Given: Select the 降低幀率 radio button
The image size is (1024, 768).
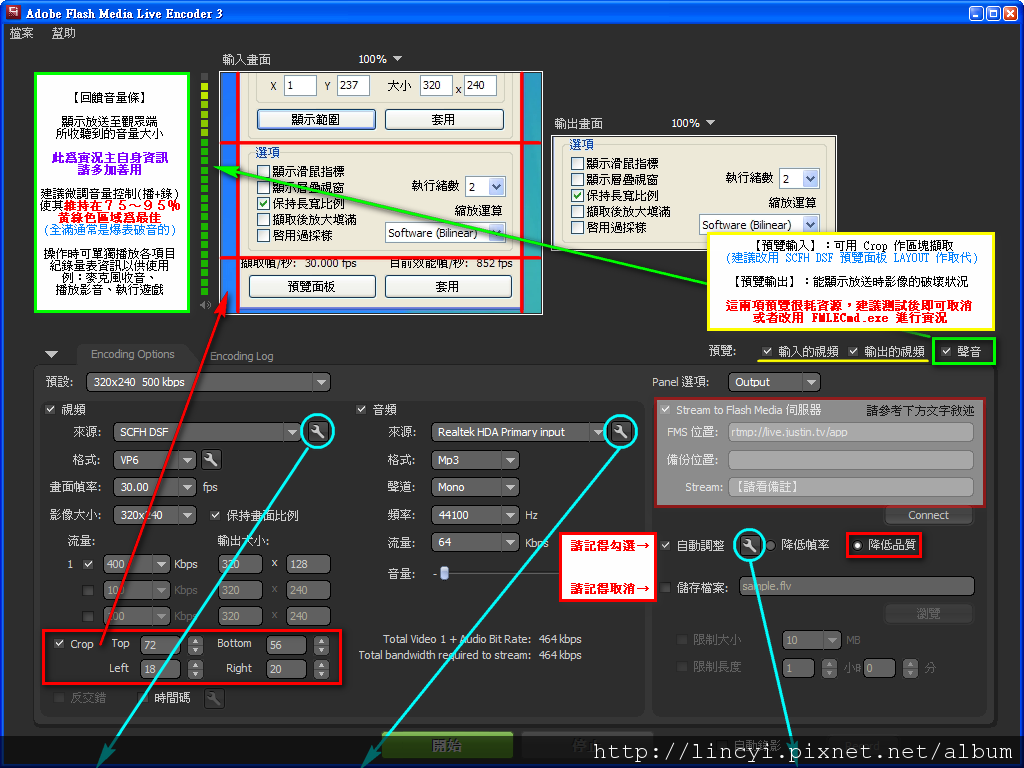Looking at the screenshot, I should (x=771, y=545).
